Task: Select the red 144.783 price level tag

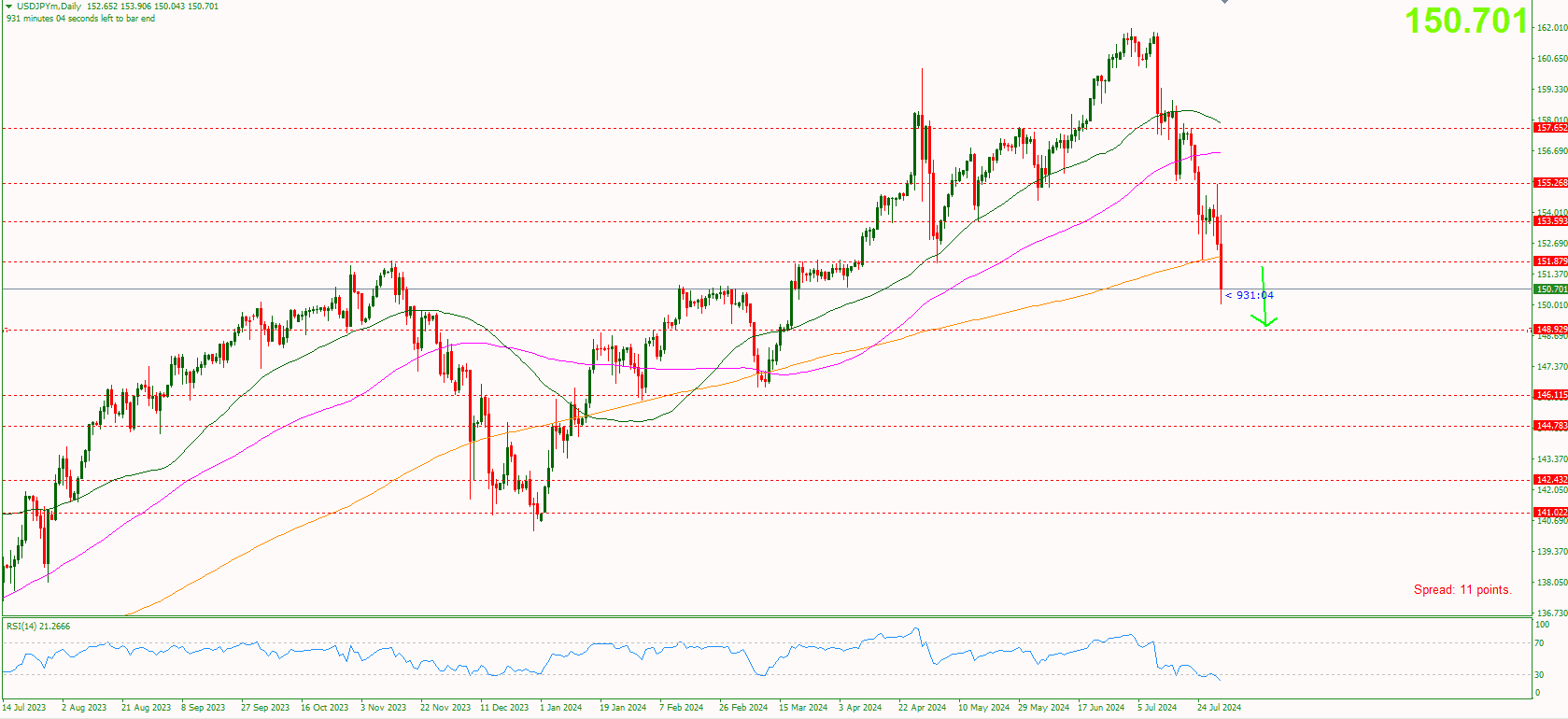Action: (x=1551, y=426)
